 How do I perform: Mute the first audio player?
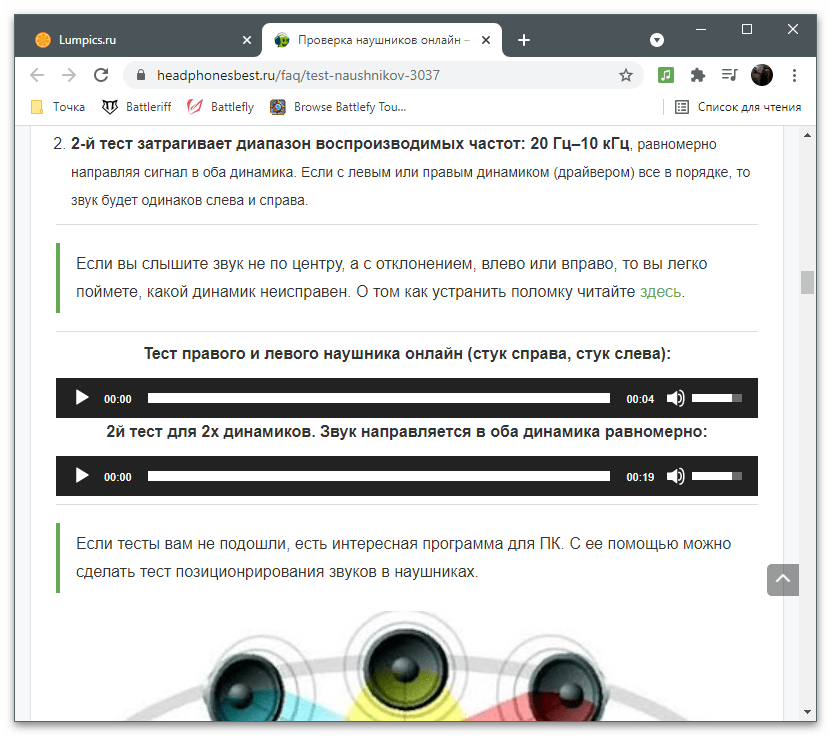[676, 398]
